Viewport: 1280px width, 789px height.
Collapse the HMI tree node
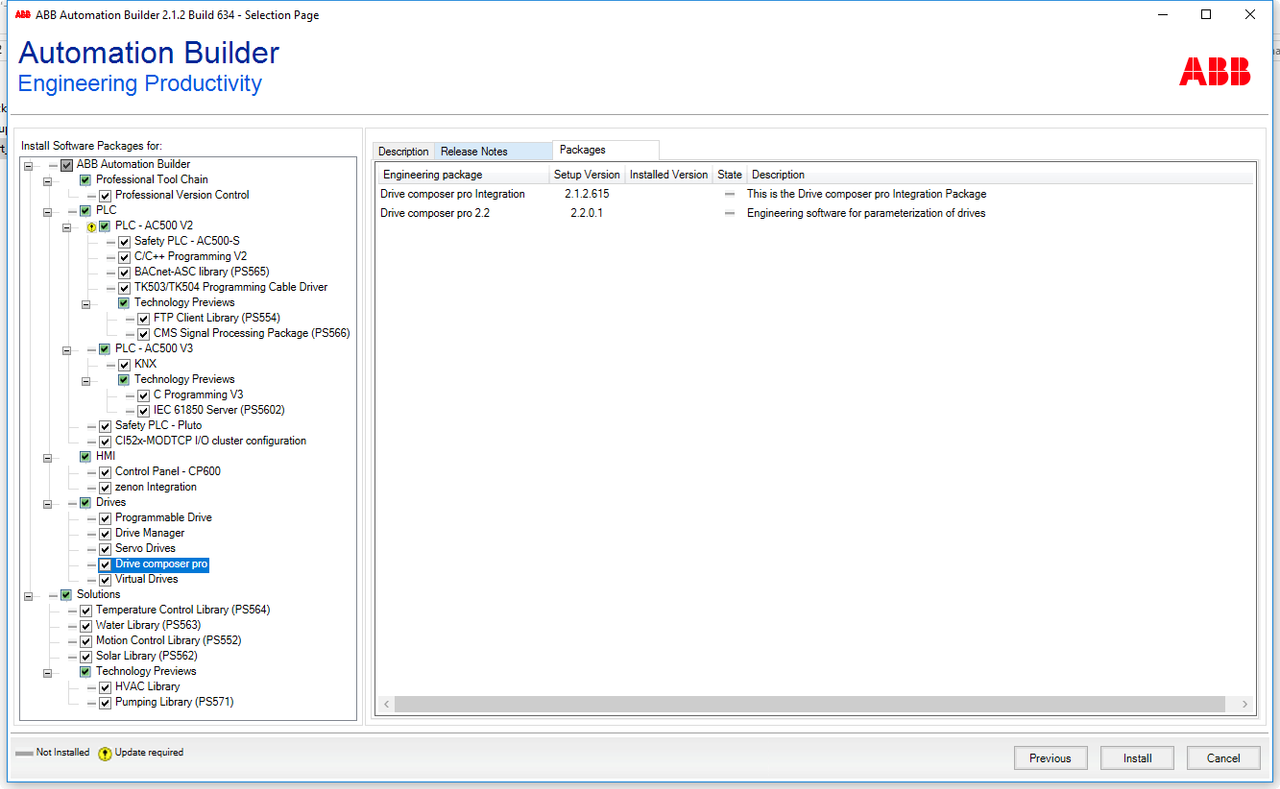pos(47,457)
